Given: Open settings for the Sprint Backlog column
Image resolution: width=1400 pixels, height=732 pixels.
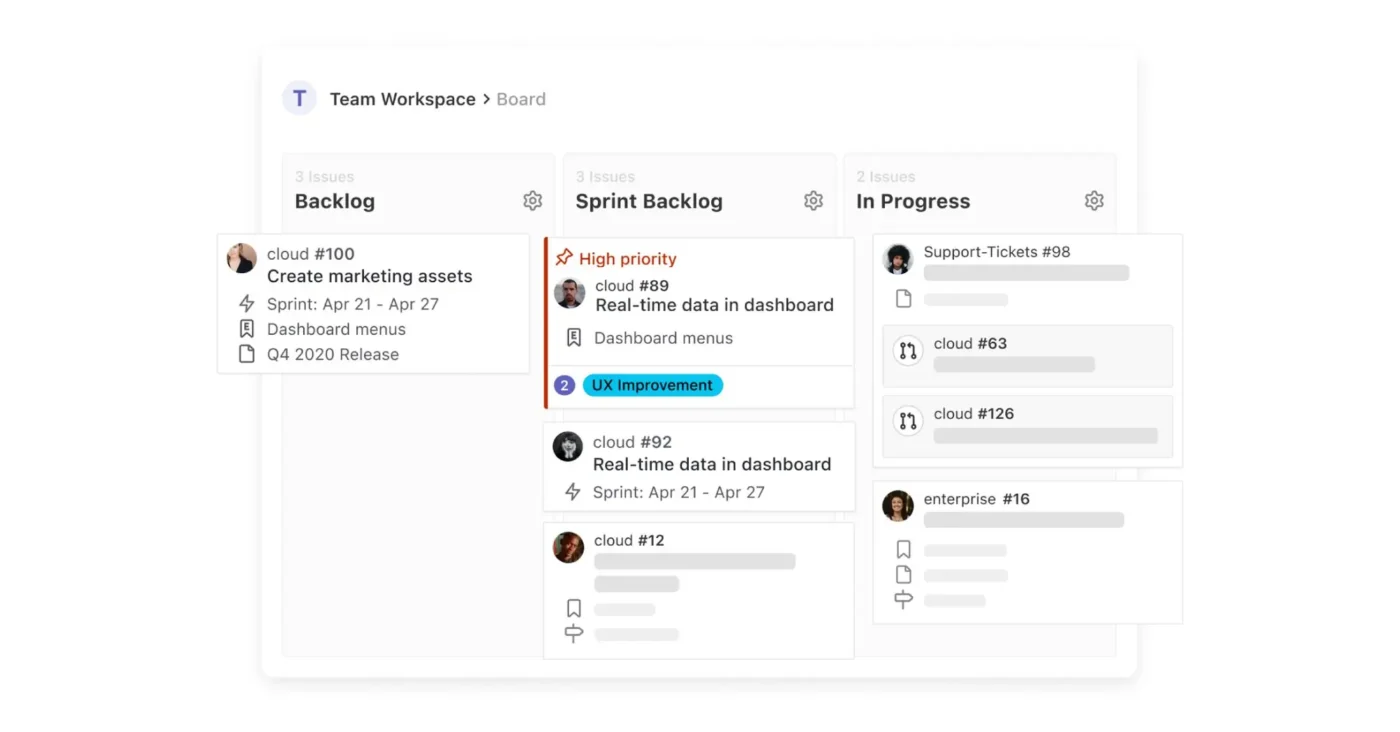Looking at the screenshot, I should [813, 200].
